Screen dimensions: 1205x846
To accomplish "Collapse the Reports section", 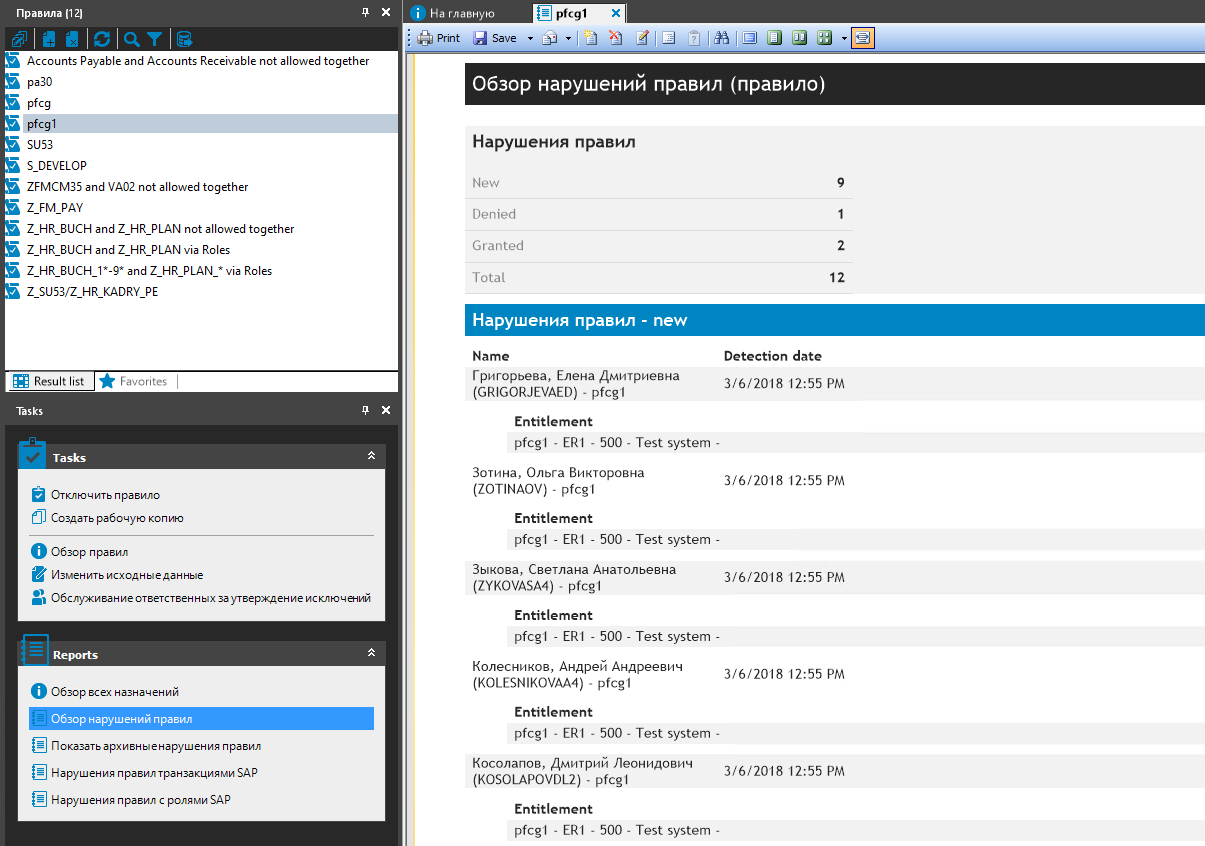I will point(371,653).
